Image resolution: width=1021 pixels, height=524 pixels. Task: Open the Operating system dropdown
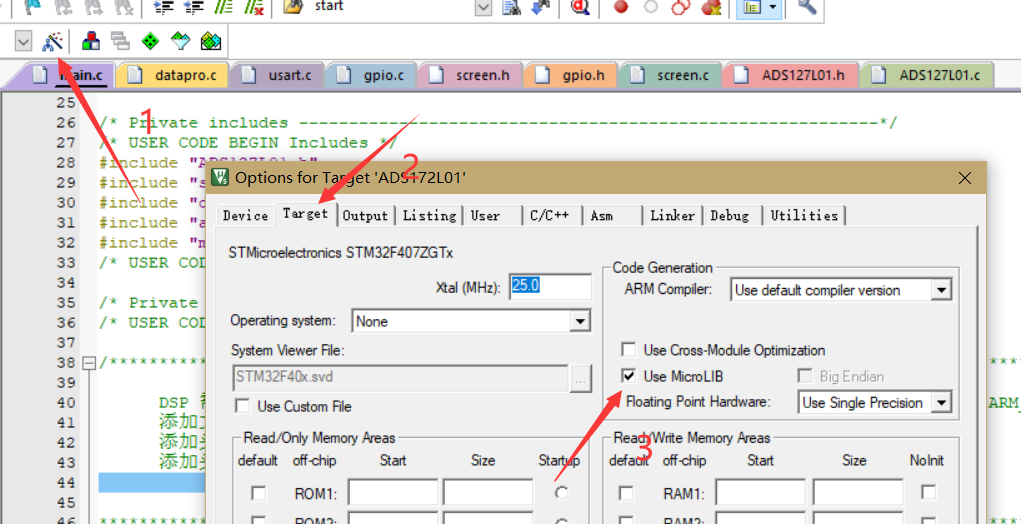click(580, 321)
